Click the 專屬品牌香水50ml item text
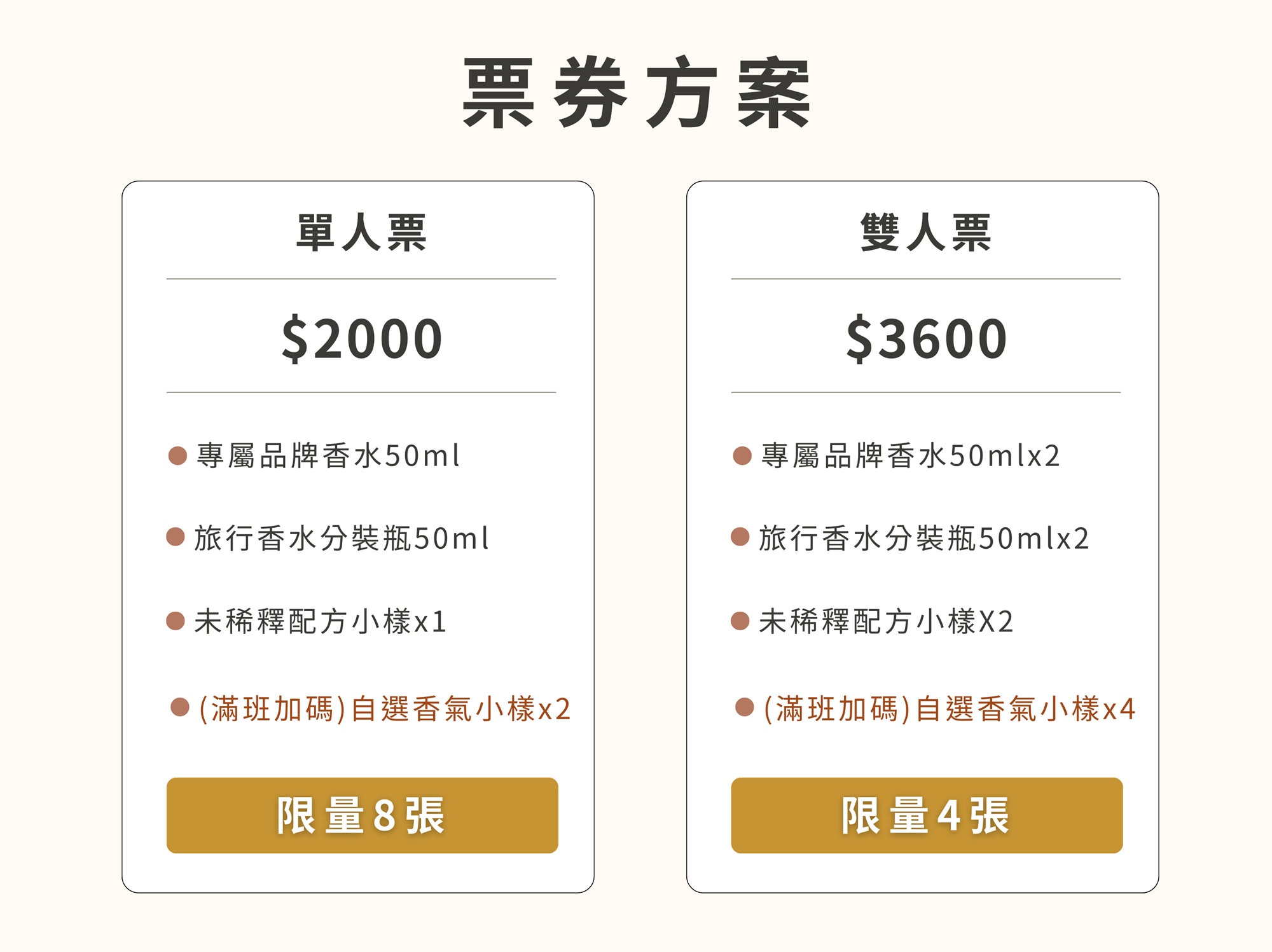 point(328,456)
